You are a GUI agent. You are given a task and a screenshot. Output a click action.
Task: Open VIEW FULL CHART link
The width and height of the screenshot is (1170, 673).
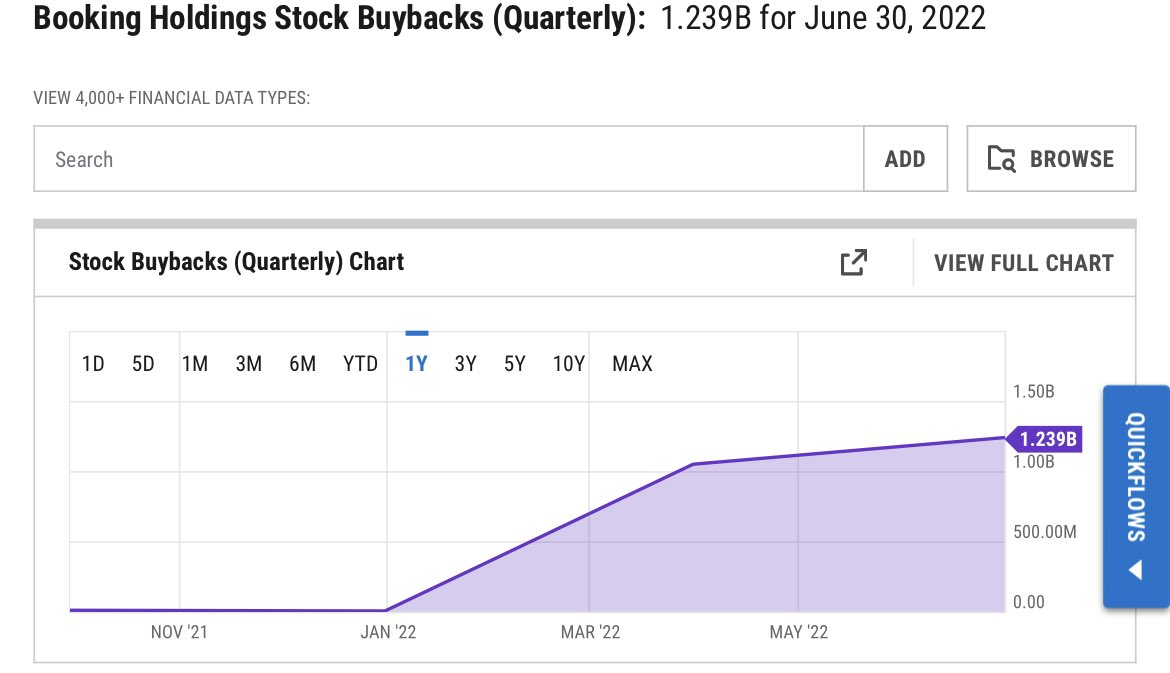[1024, 263]
